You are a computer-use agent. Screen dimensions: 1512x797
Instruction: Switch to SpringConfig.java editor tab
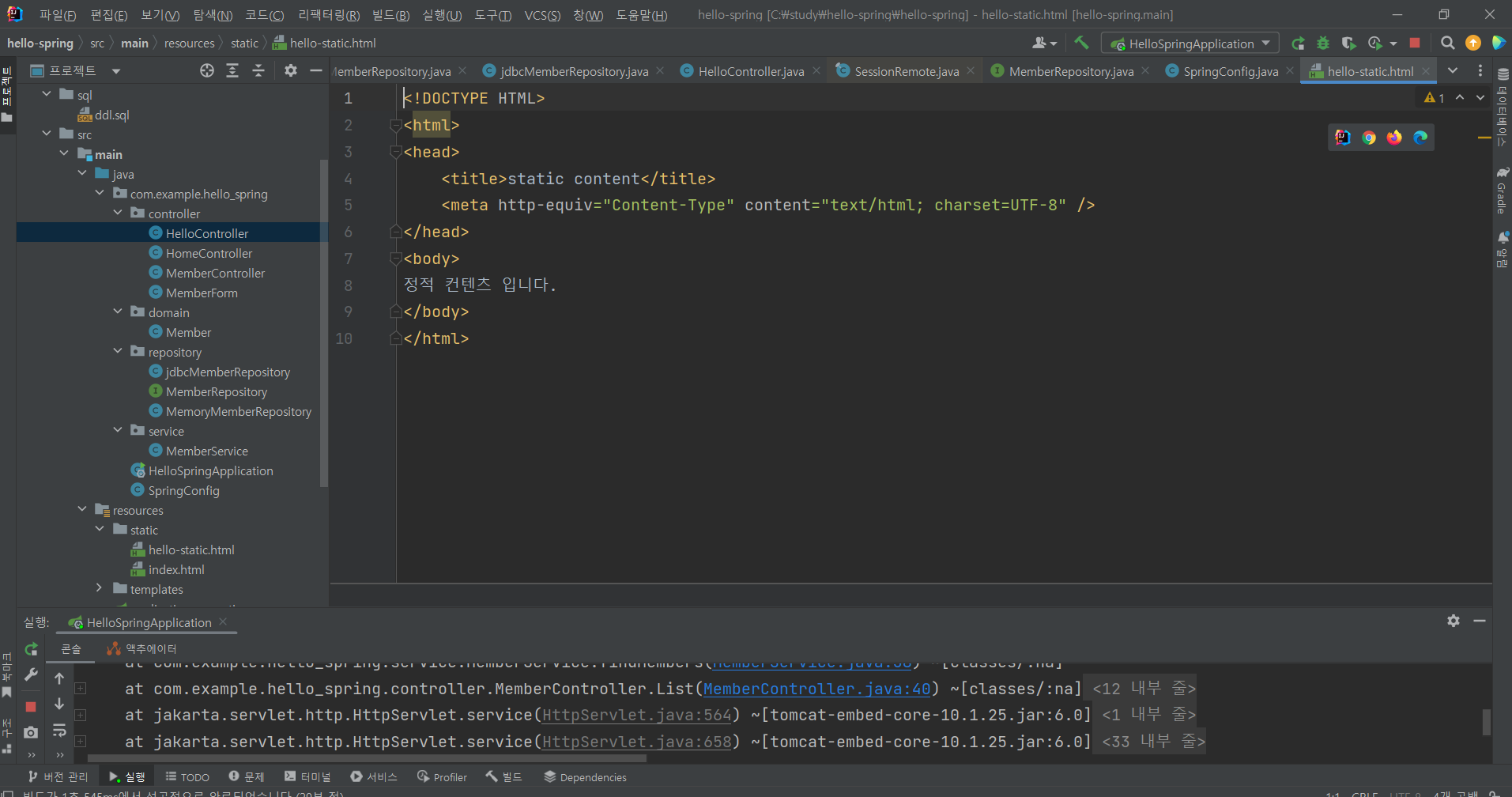(1231, 71)
